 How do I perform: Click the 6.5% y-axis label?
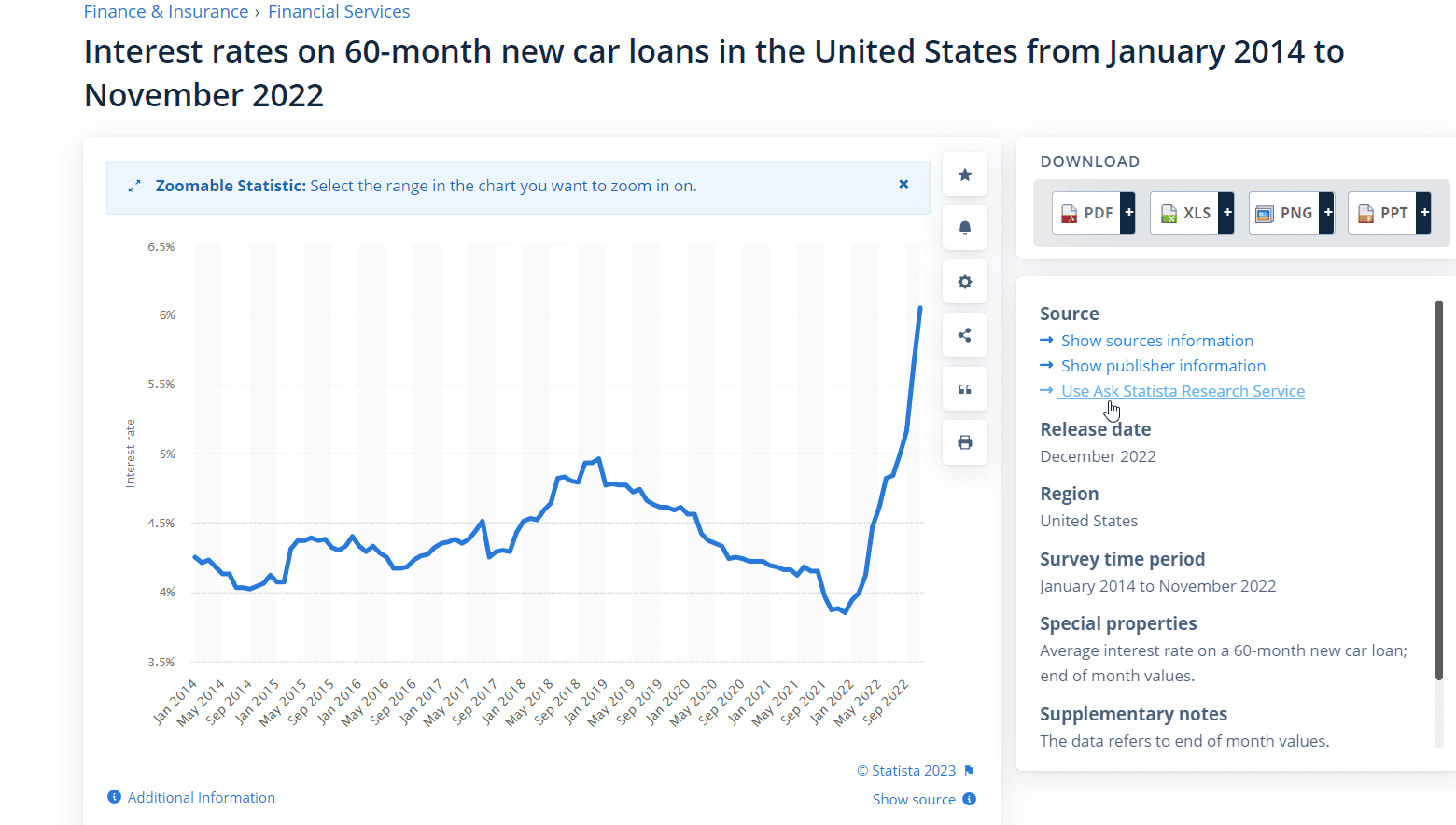pos(161,246)
